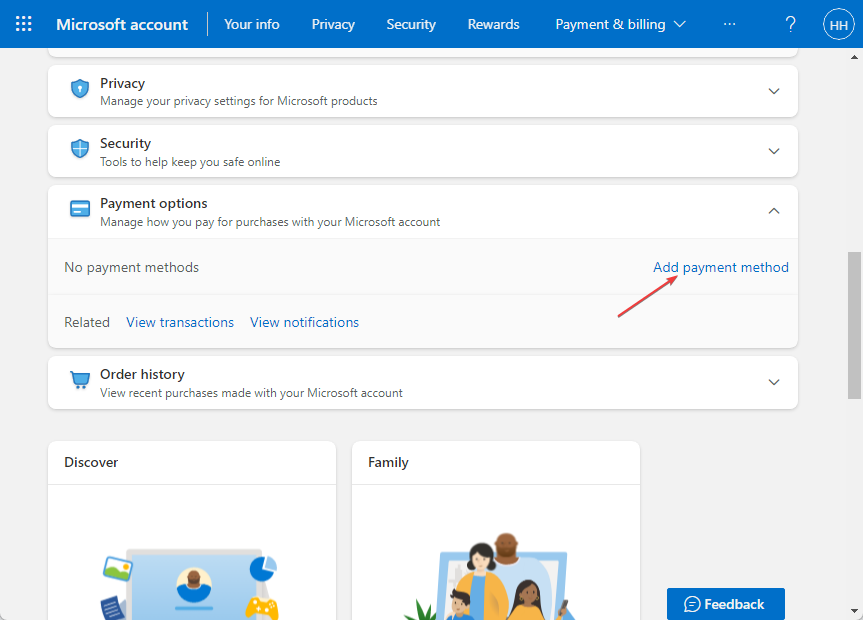Switch to the Rewards tab
The image size is (863, 620).
(x=493, y=23)
